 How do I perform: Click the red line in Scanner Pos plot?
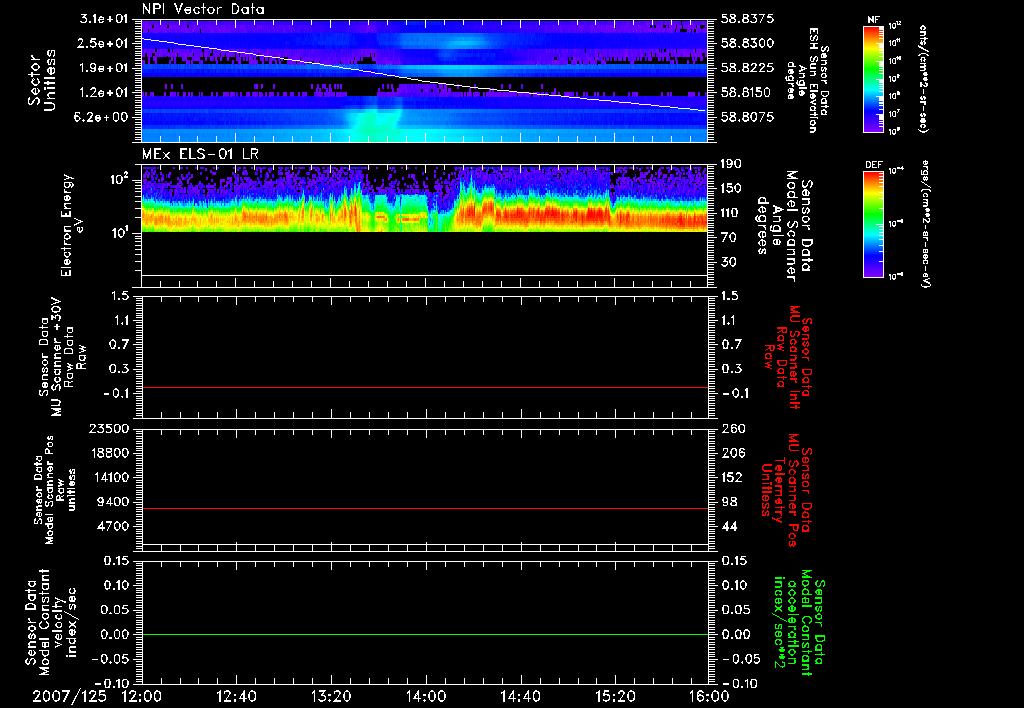point(425,508)
